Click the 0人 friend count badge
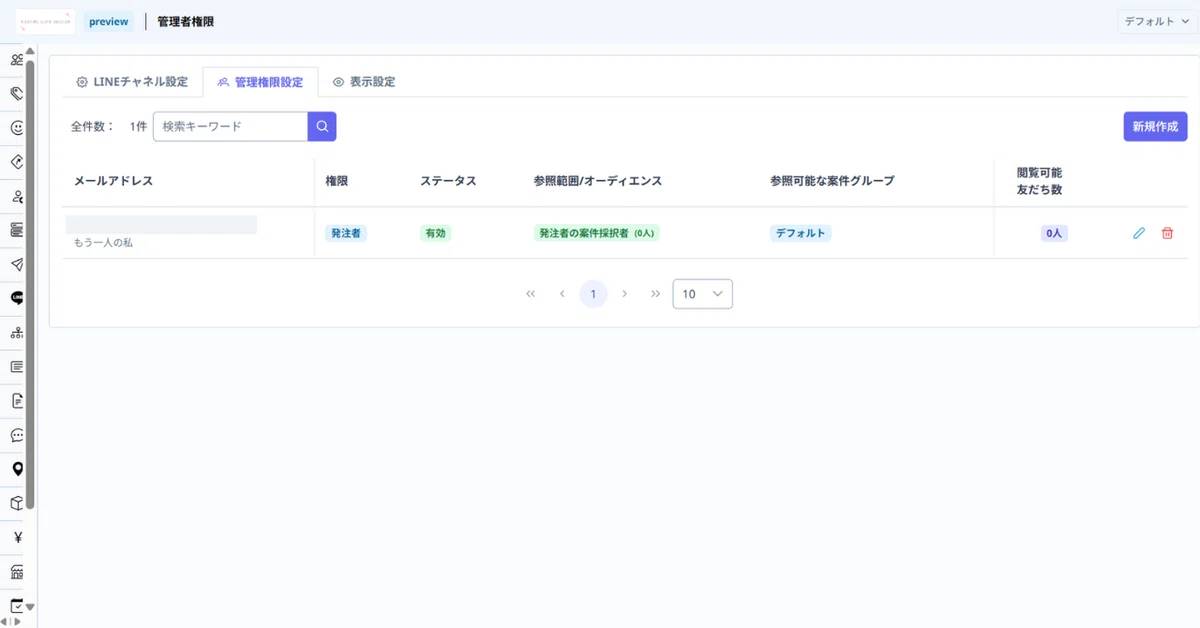The width and height of the screenshot is (1200, 628). coord(1054,233)
